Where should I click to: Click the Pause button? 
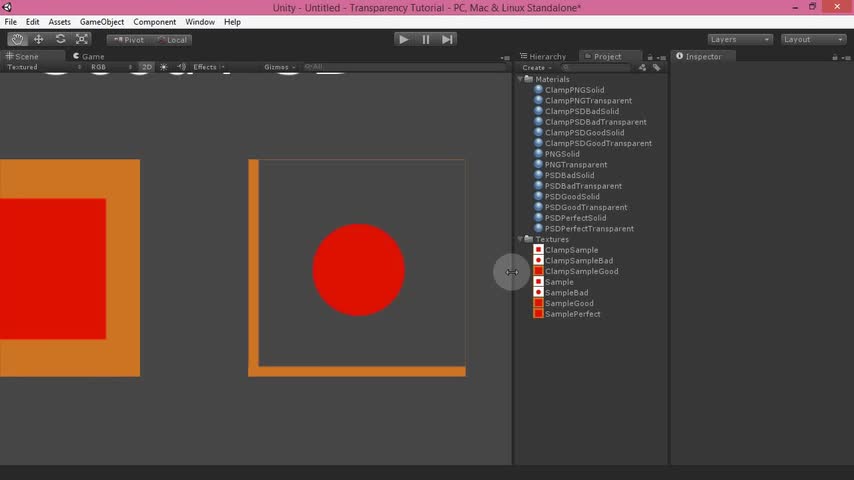tap(425, 39)
